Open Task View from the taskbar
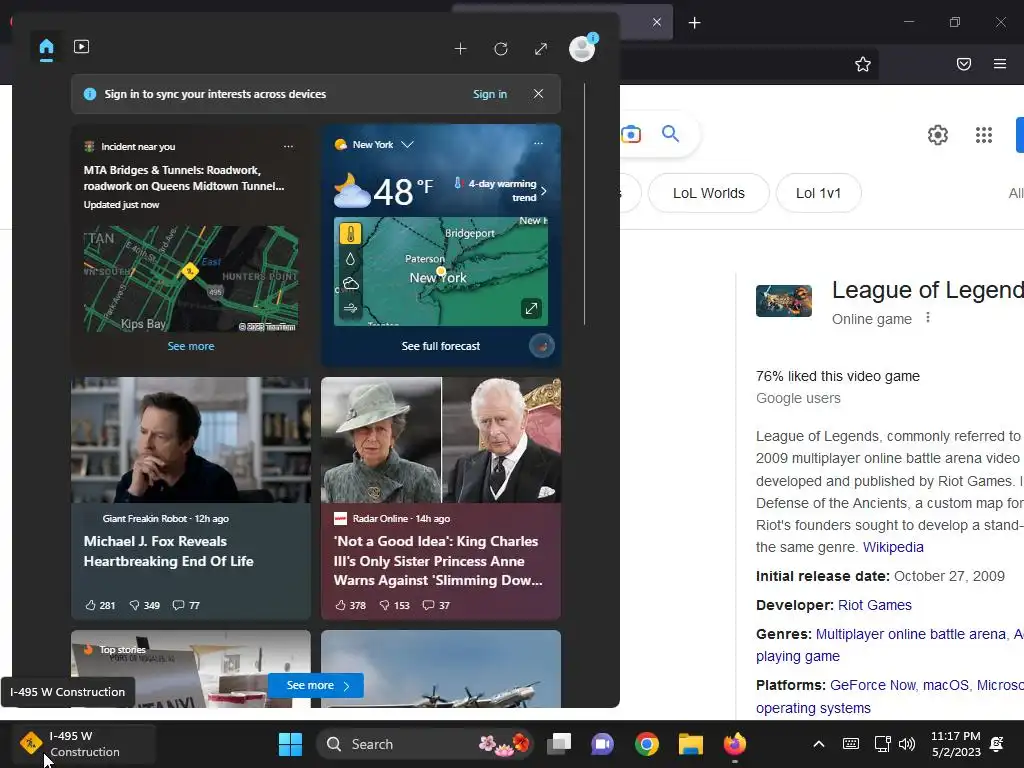1024x768 pixels. click(x=559, y=744)
